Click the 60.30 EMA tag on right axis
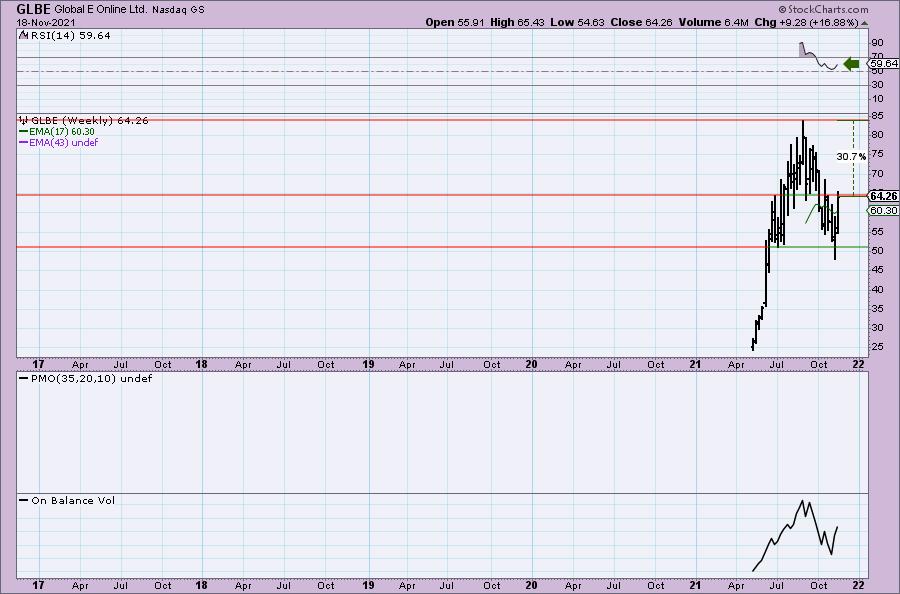The width and height of the screenshot is (900, 594). (883, 211)
